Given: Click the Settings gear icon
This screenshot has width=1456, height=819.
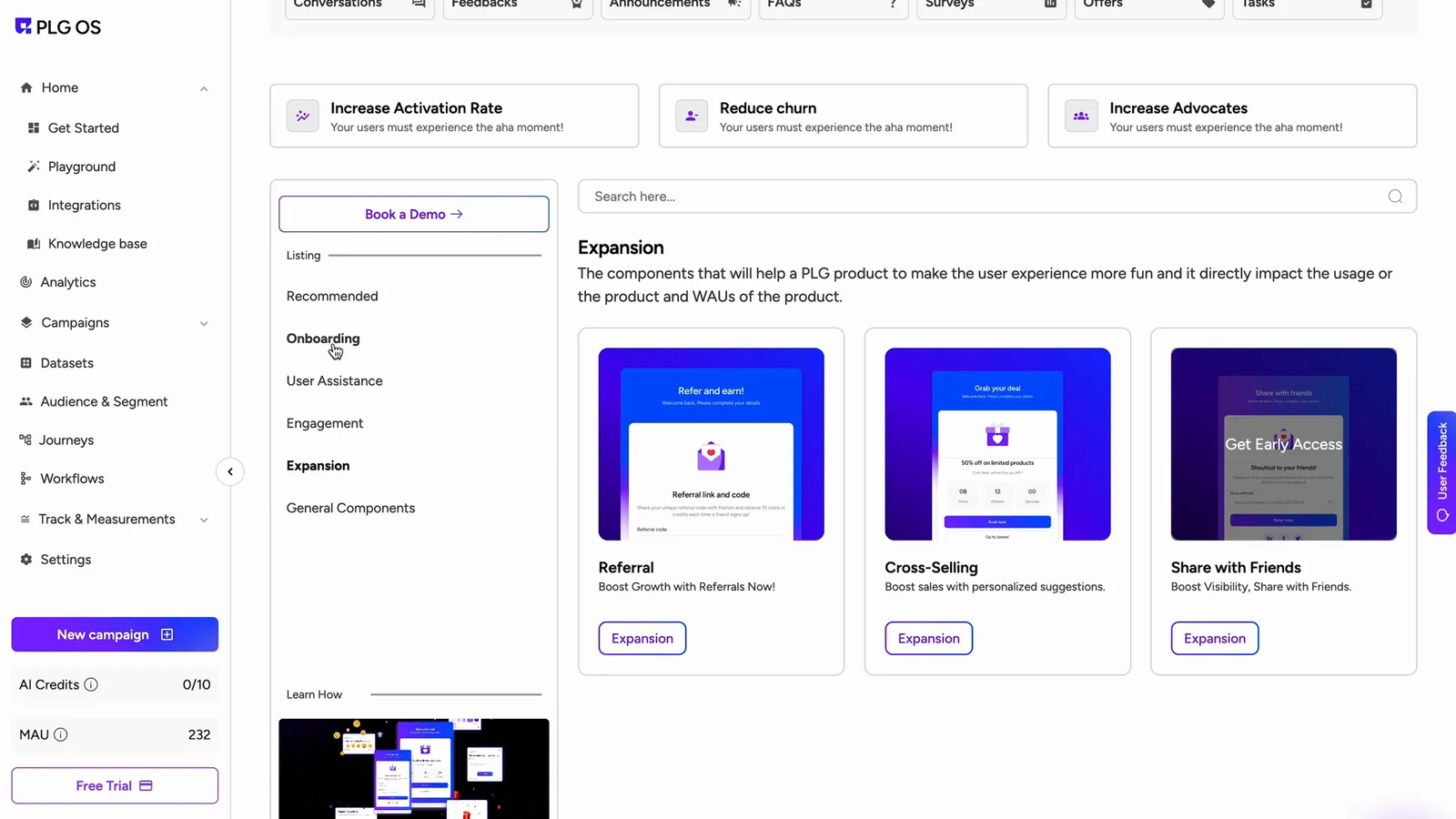Looking at the screenshot, I should tap(25, 560).
